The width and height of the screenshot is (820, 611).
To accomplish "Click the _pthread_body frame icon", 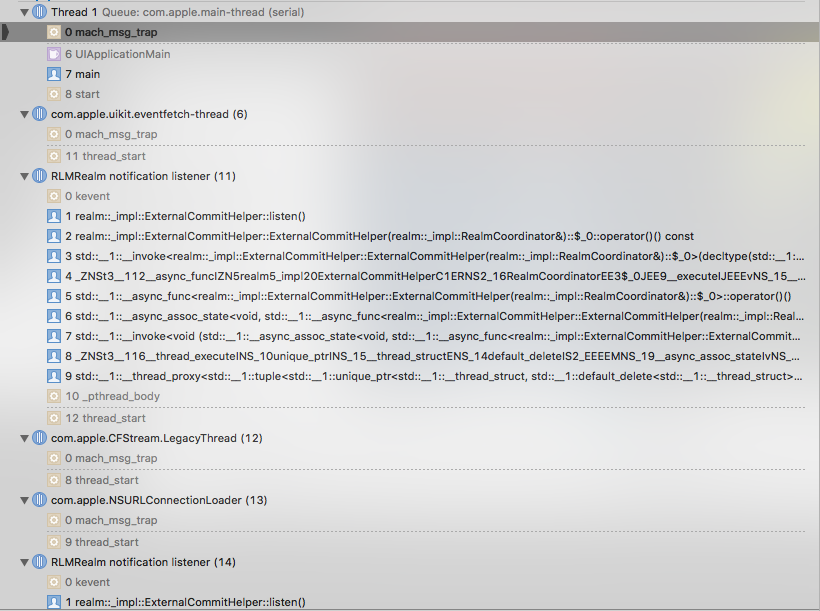I will point(53,396).
